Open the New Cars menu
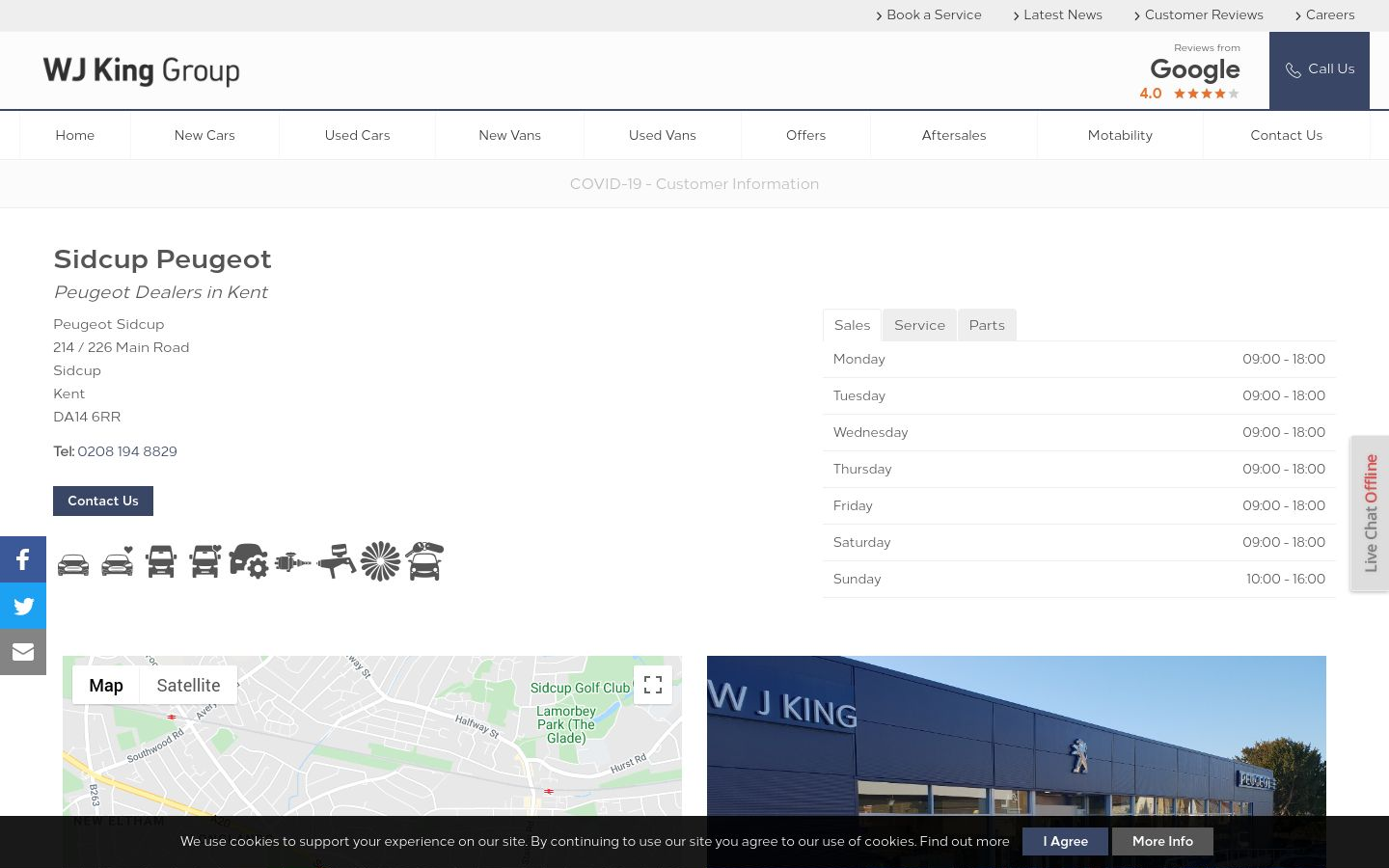This screenshot has height=868, width=1389. (x=204, y=135)
